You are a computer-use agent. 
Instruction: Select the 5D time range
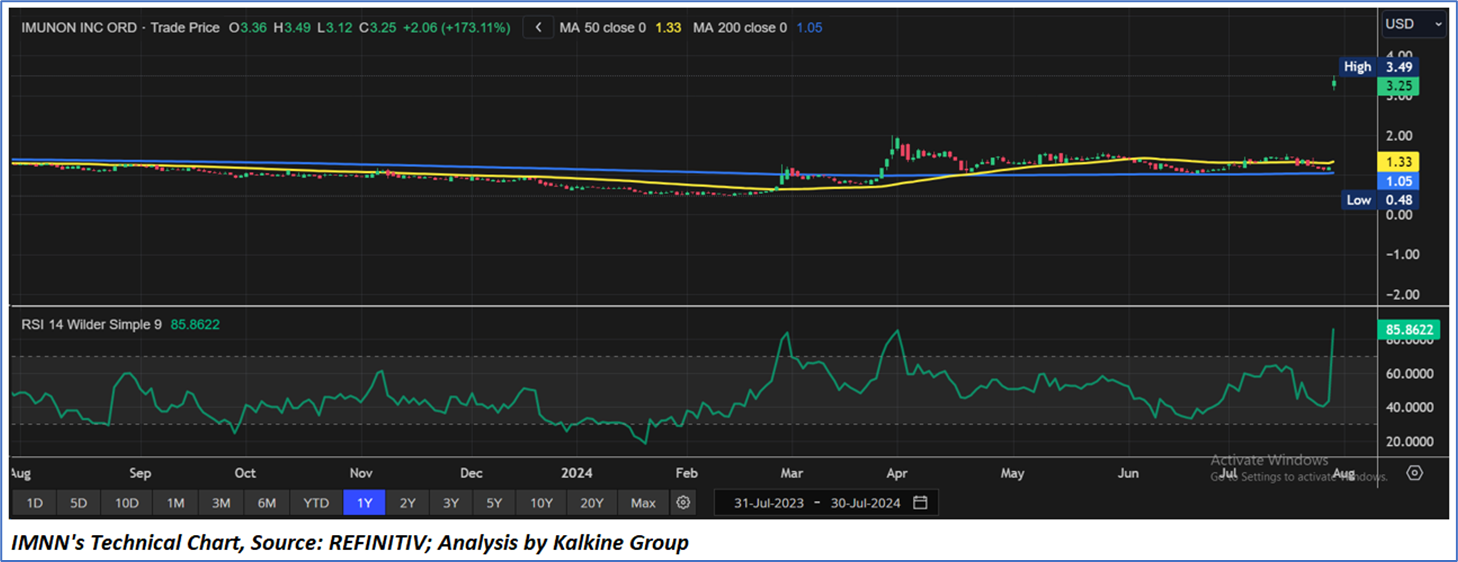(x=78, y=502)
